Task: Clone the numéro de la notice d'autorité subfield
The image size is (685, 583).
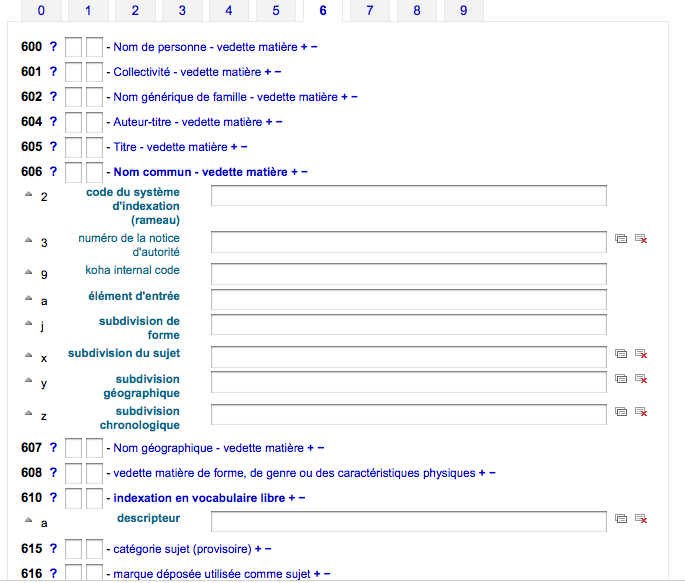Action: [x=621, y=239]
